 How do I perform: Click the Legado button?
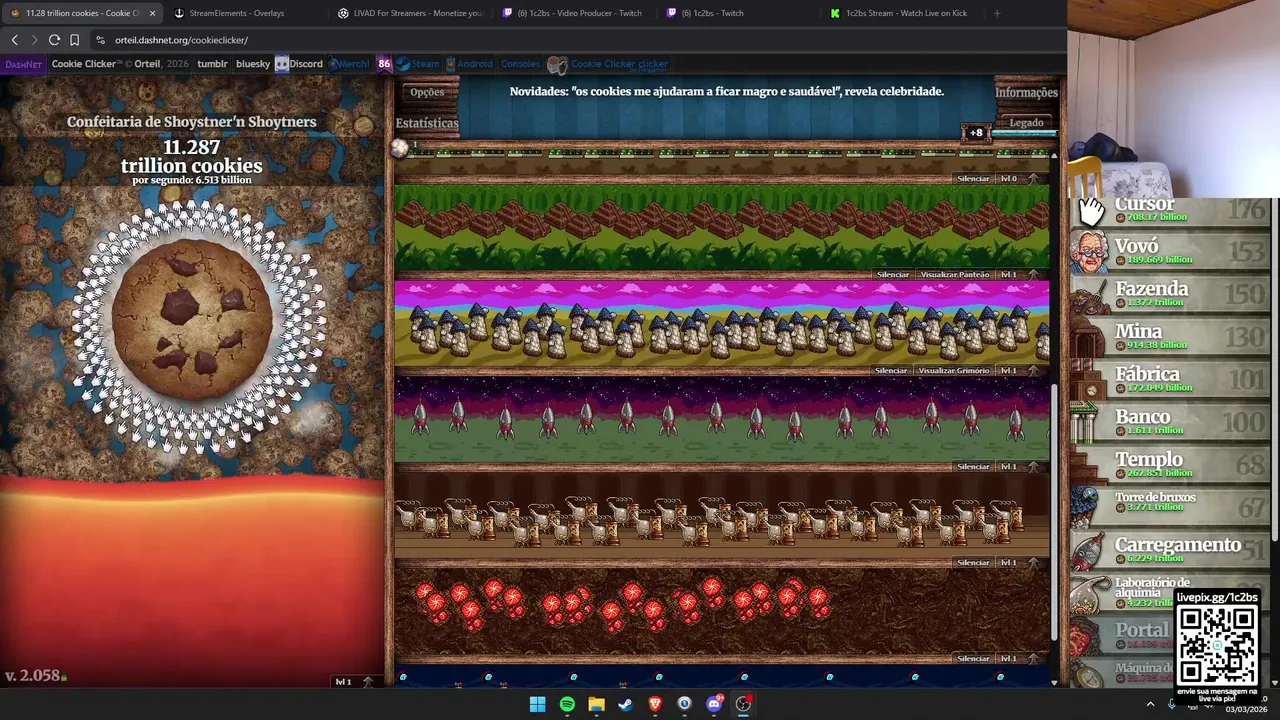[x=1026, y=123]
